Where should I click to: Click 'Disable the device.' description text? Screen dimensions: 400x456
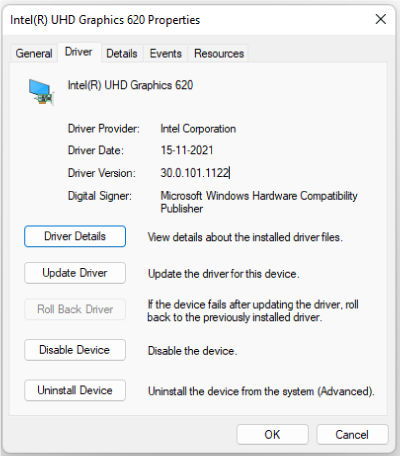pos(192,351)
